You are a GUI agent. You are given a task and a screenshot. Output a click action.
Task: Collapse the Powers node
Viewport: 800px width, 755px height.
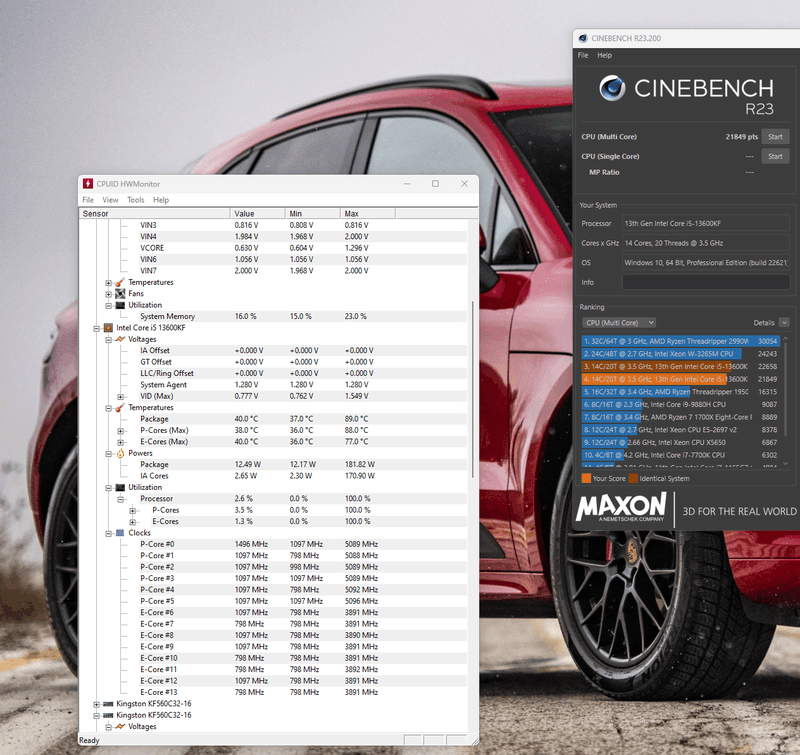109,454
